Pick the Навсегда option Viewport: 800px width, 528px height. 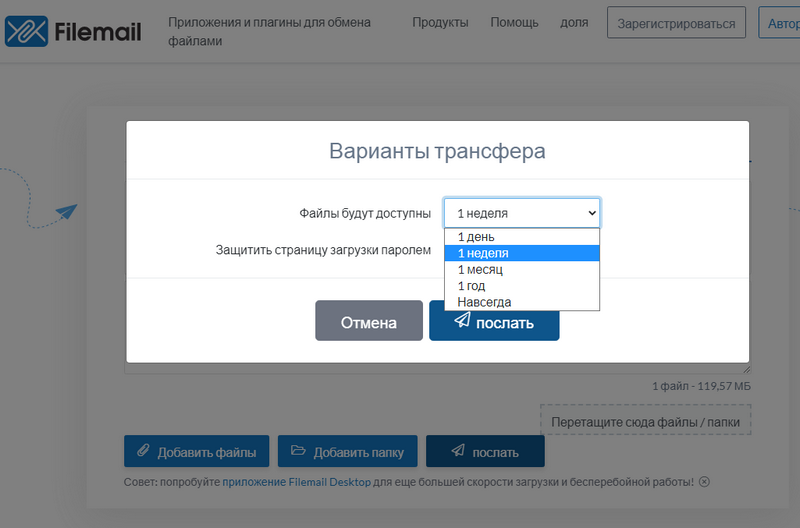(522, 302)
